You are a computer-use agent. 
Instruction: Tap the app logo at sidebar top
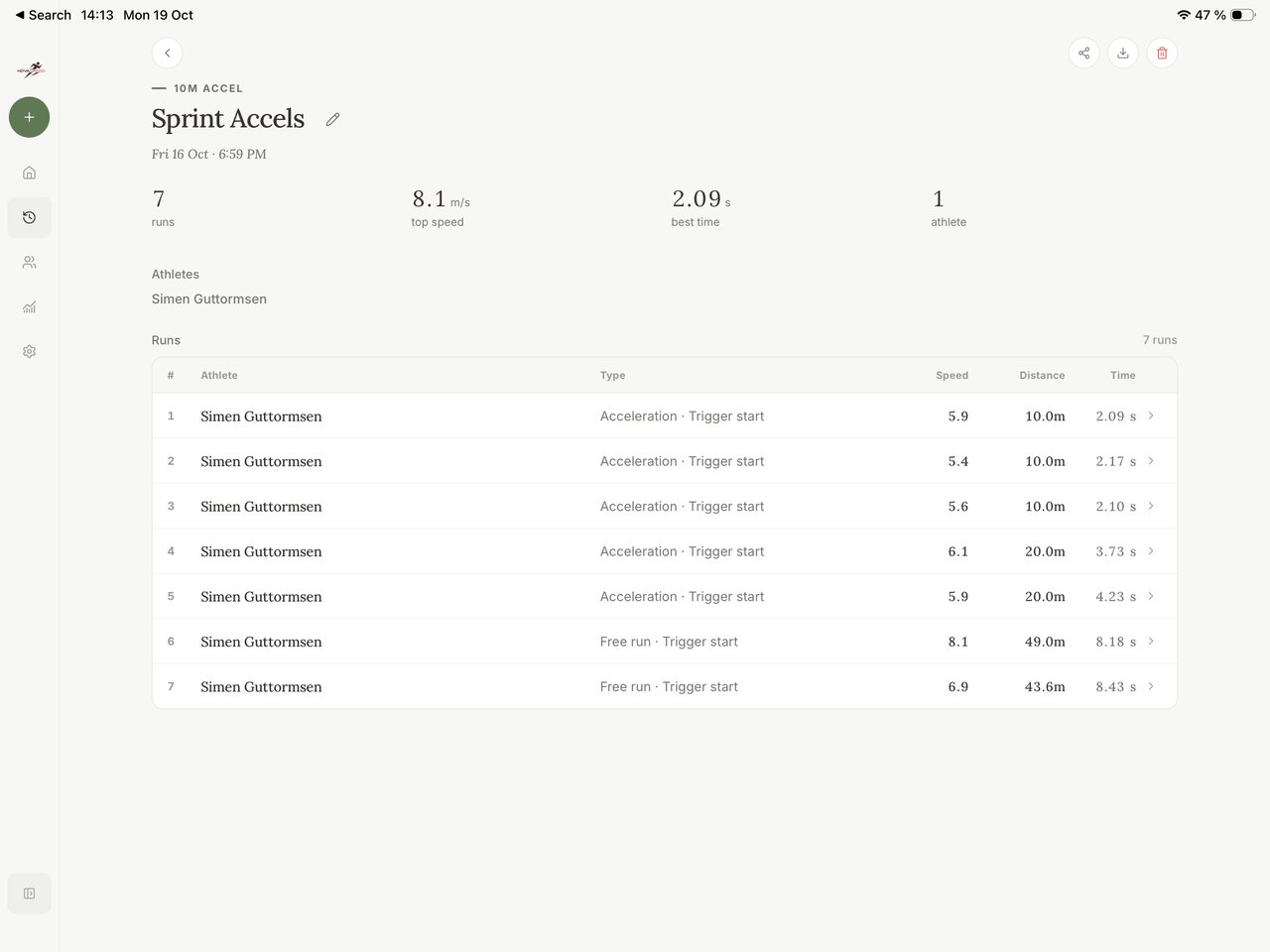click(x=30, y=69)
